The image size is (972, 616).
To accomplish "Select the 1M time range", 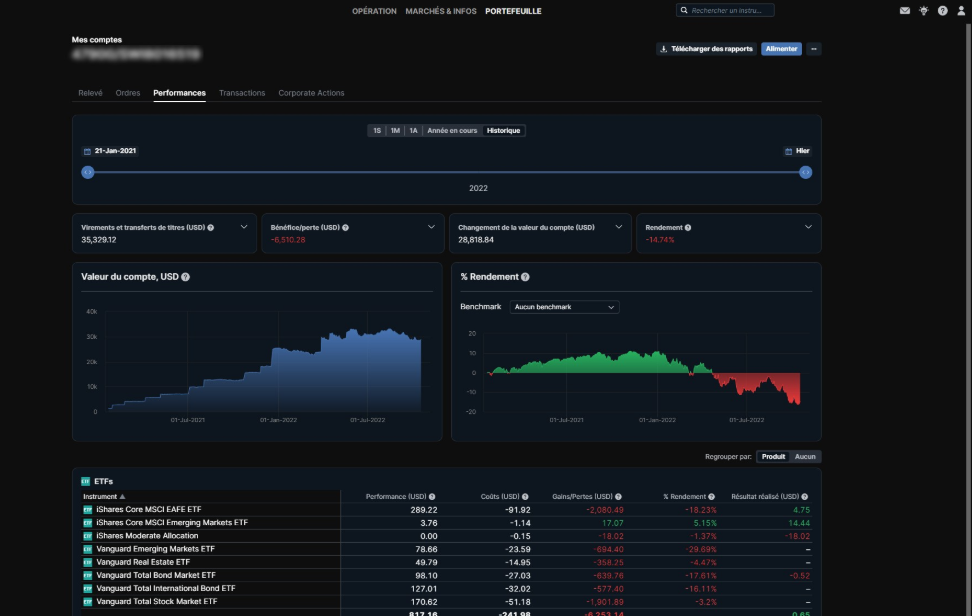I will pyautogui.click(x=395, y=131).
